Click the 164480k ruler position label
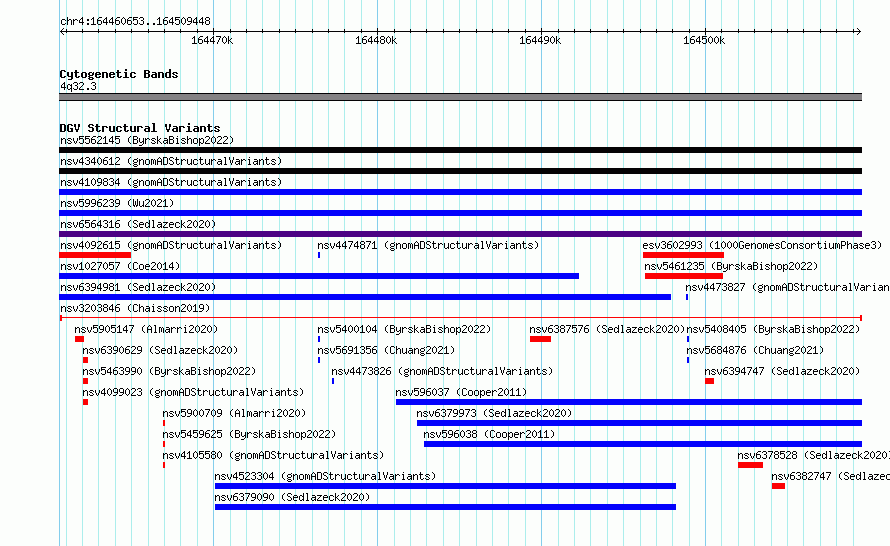Image resolution: width=890 pixels, height=546 pixels. tap(376, 40)
